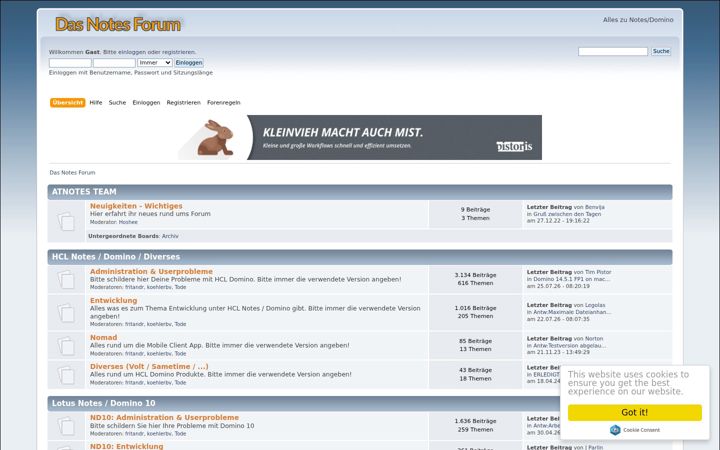
Task: Click the breadcrumb Das Notes Forum
Action: pyautogui.click(x=72, y=173)
